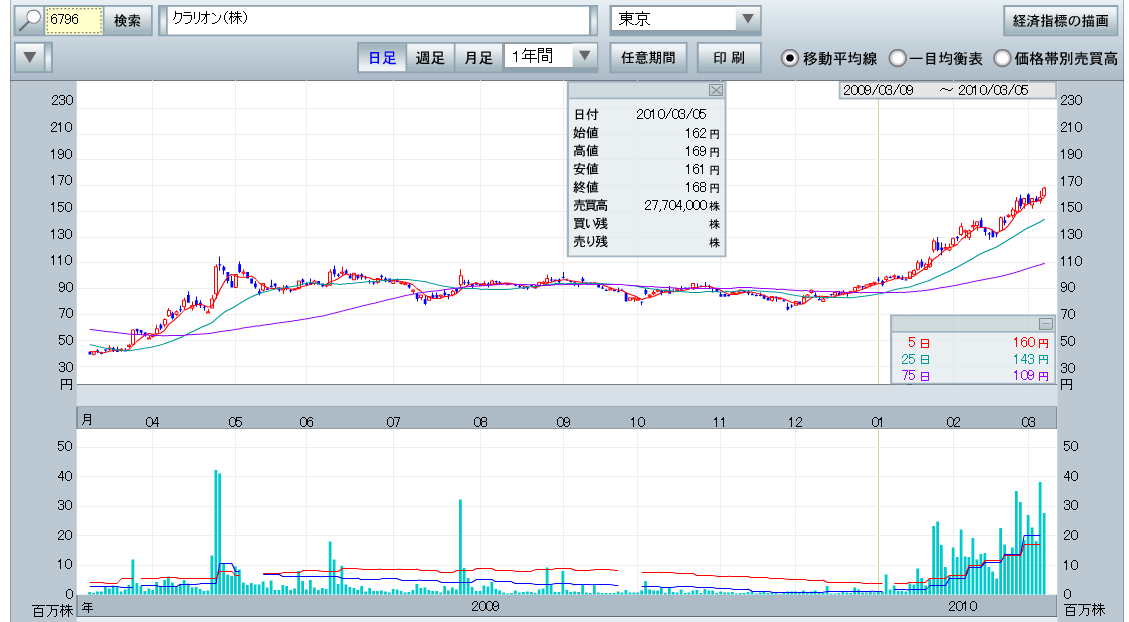Click the 印刷 print button
Screen dimensions: 1129x622
click(x=729, y=57)
